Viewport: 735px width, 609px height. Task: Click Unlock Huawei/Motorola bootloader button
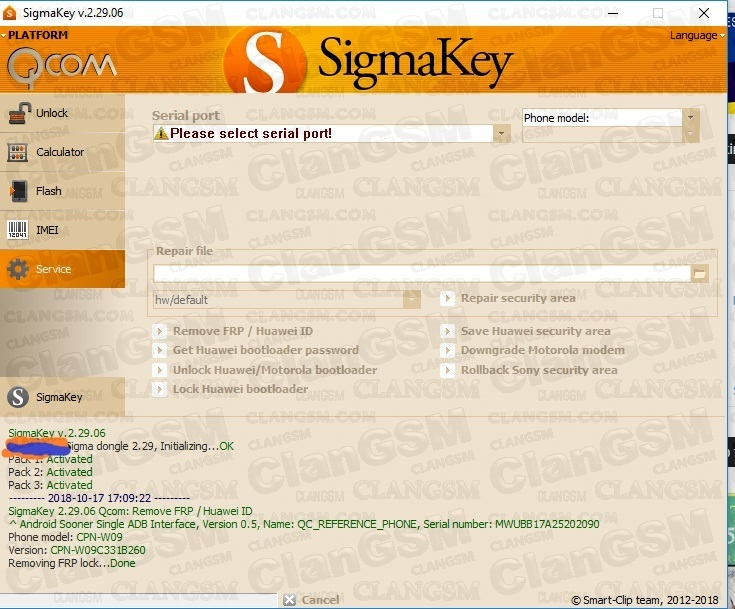click(x=265, y=370)
